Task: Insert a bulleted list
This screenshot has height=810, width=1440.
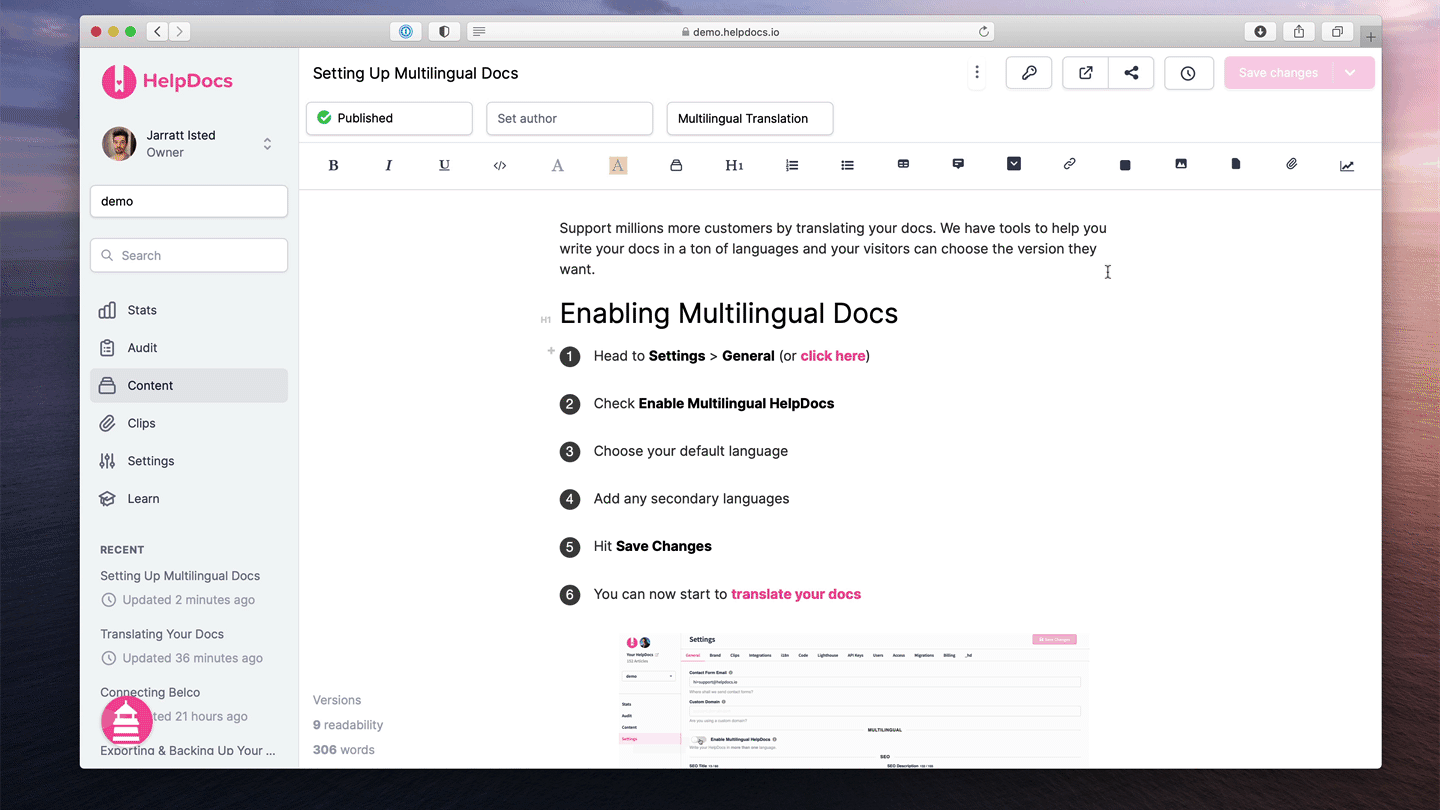Action: click(x=847, y=165)
